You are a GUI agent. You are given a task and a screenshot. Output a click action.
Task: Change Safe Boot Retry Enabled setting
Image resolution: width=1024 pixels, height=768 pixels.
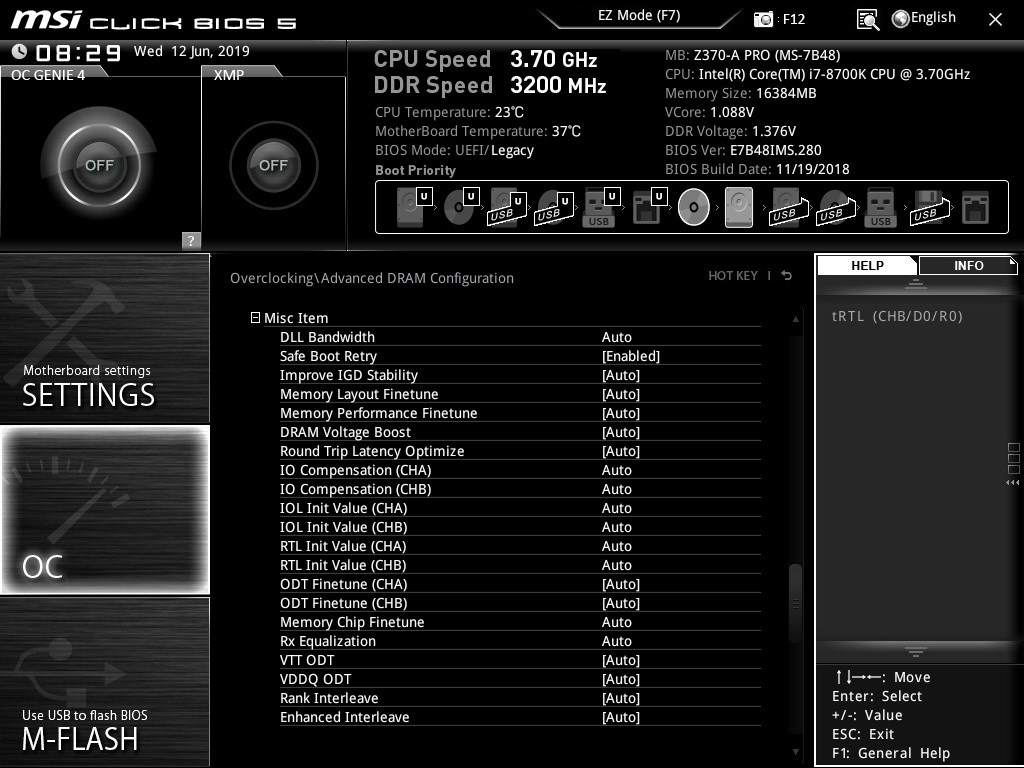pos(630,356)
